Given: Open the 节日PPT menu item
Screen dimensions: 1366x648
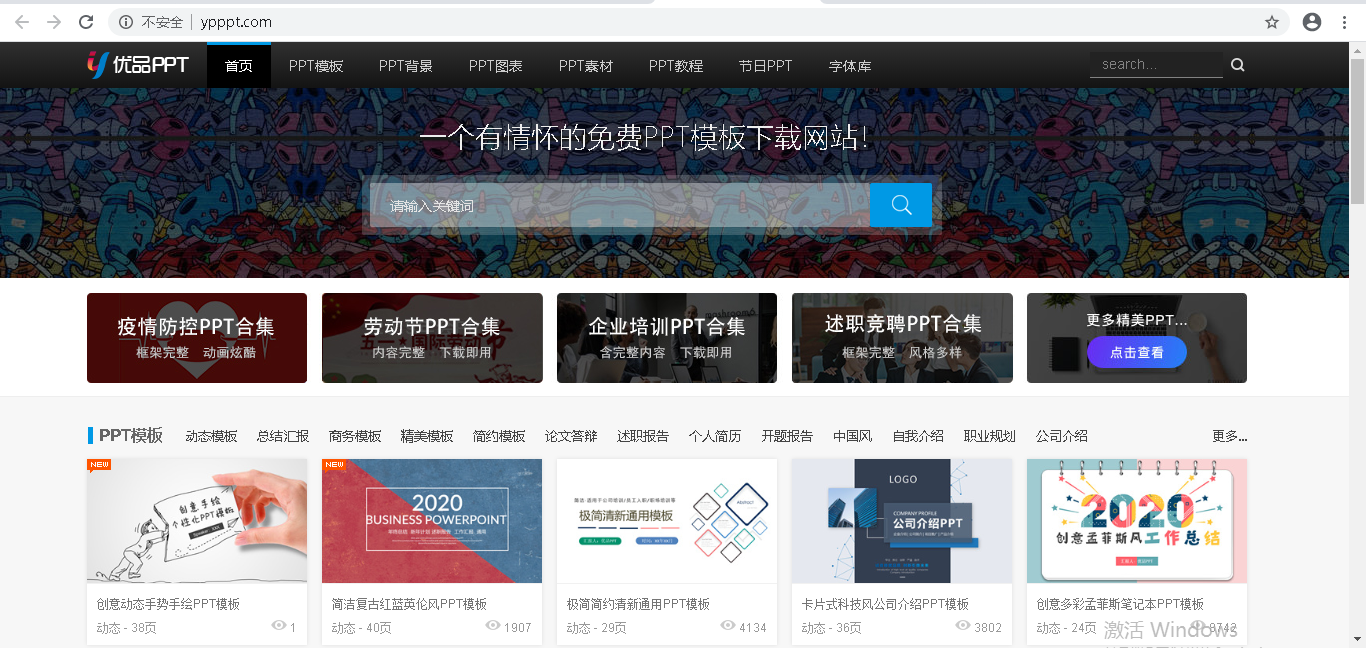Looking at the screenshot, I should coord(765,65).
